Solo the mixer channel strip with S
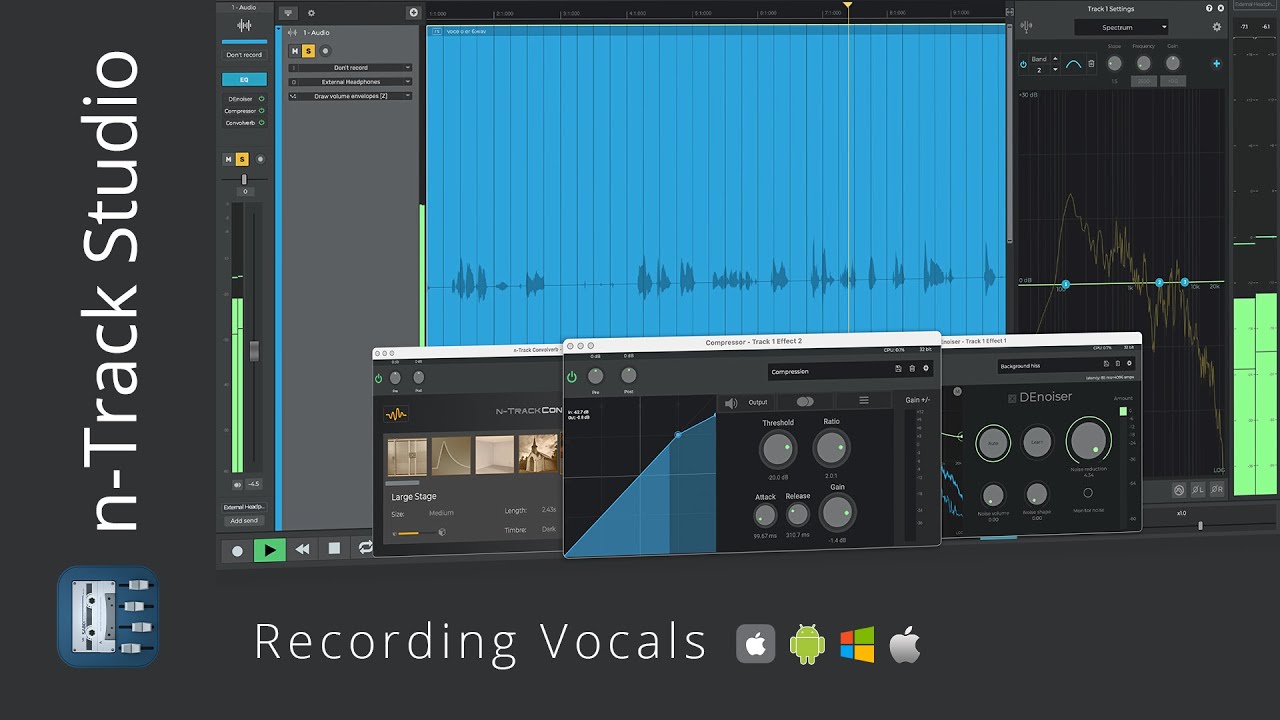Screen dimensions: 1280x720 242,159
